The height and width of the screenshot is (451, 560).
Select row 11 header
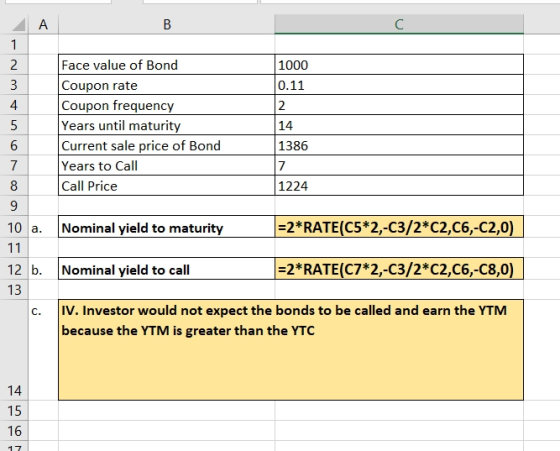(14, 247)
